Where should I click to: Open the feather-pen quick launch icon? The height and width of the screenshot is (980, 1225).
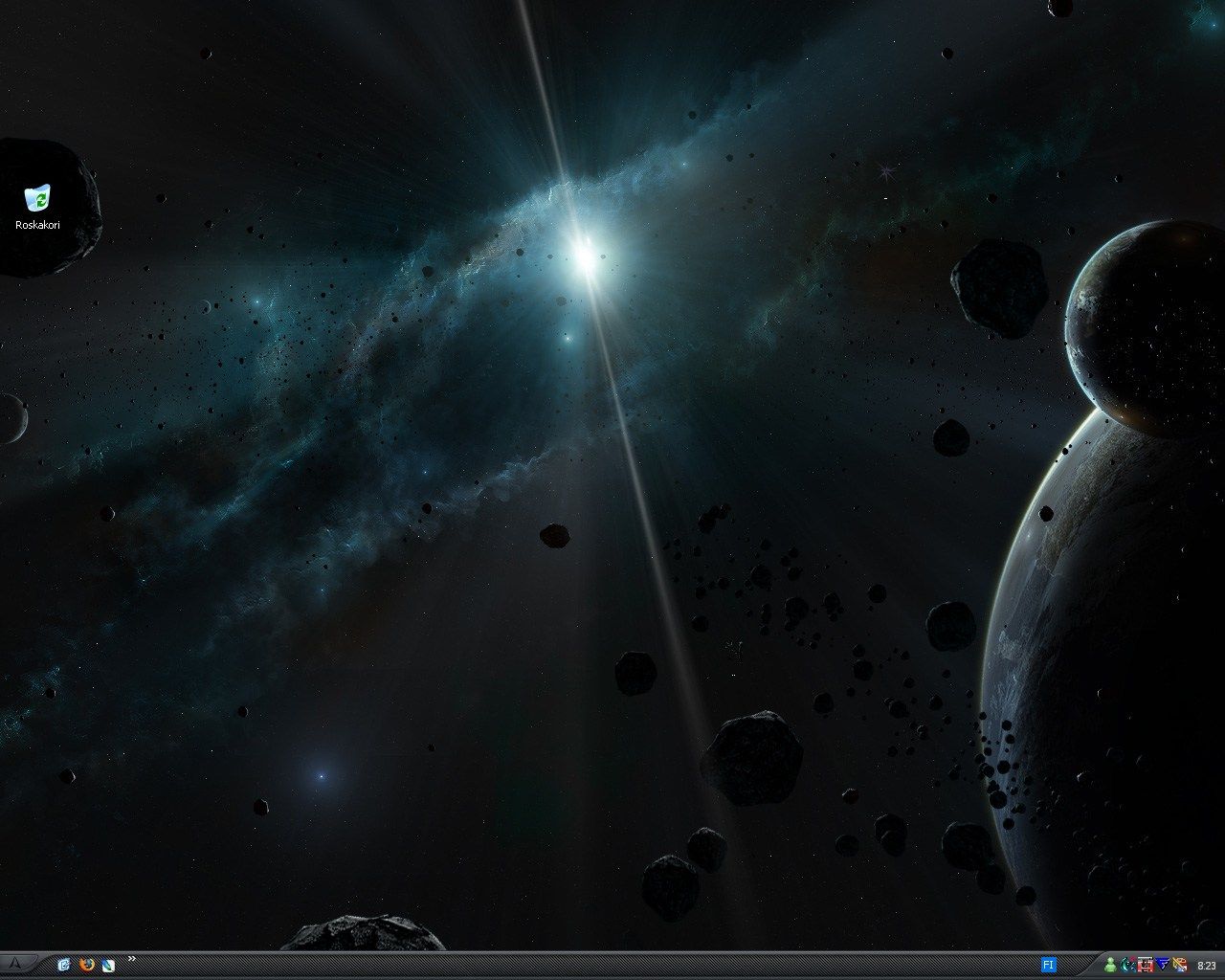coord(109,965)
